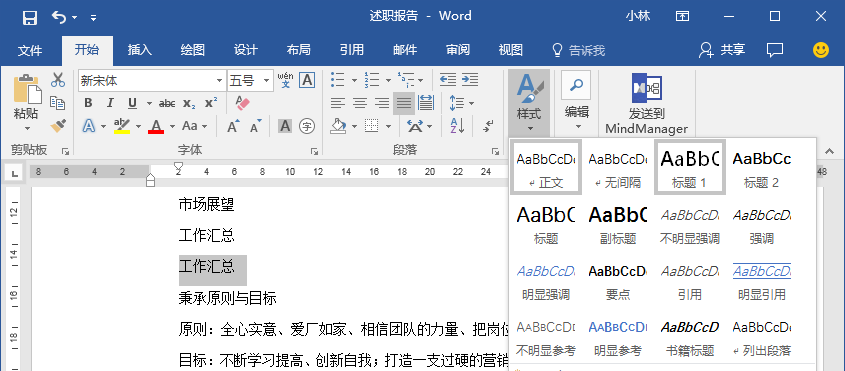Toggle character shading A icon
This screenshot has width=845, height=371.
point(285,126)
